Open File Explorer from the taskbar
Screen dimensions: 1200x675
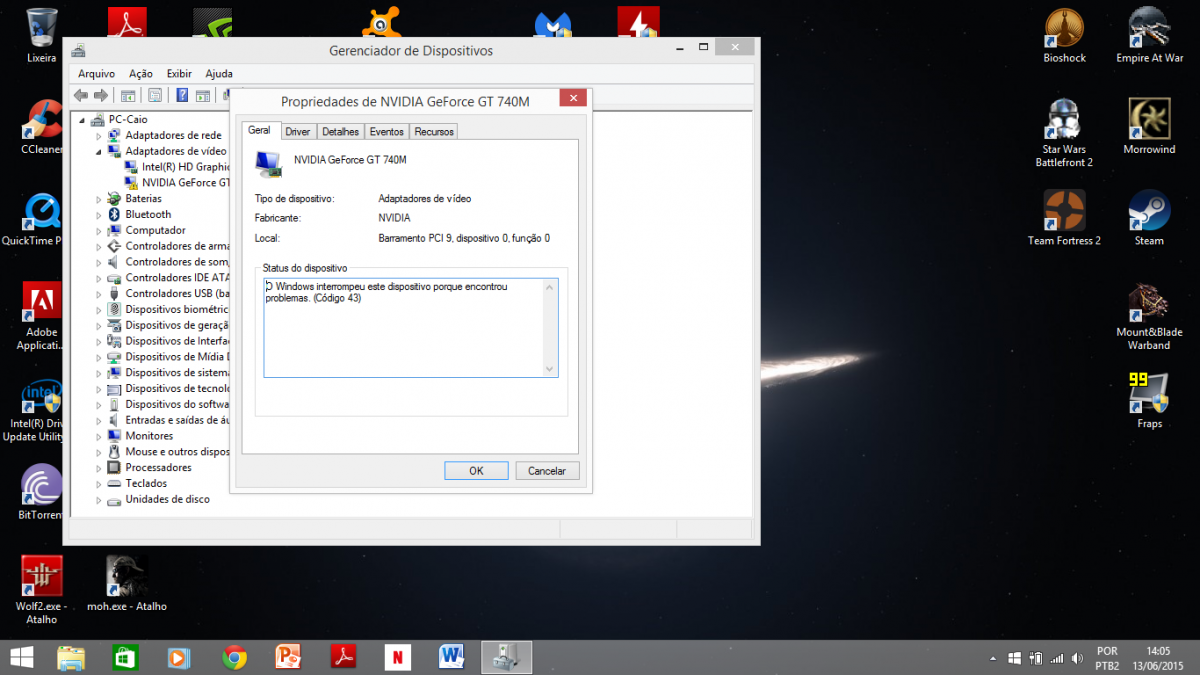point(71,657)
